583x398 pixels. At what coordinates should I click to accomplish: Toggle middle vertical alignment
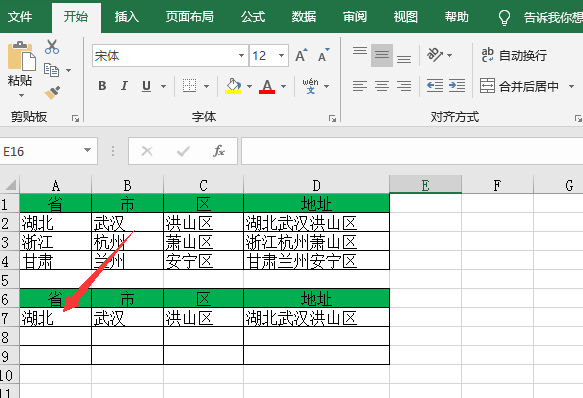[x=382, y=55]
